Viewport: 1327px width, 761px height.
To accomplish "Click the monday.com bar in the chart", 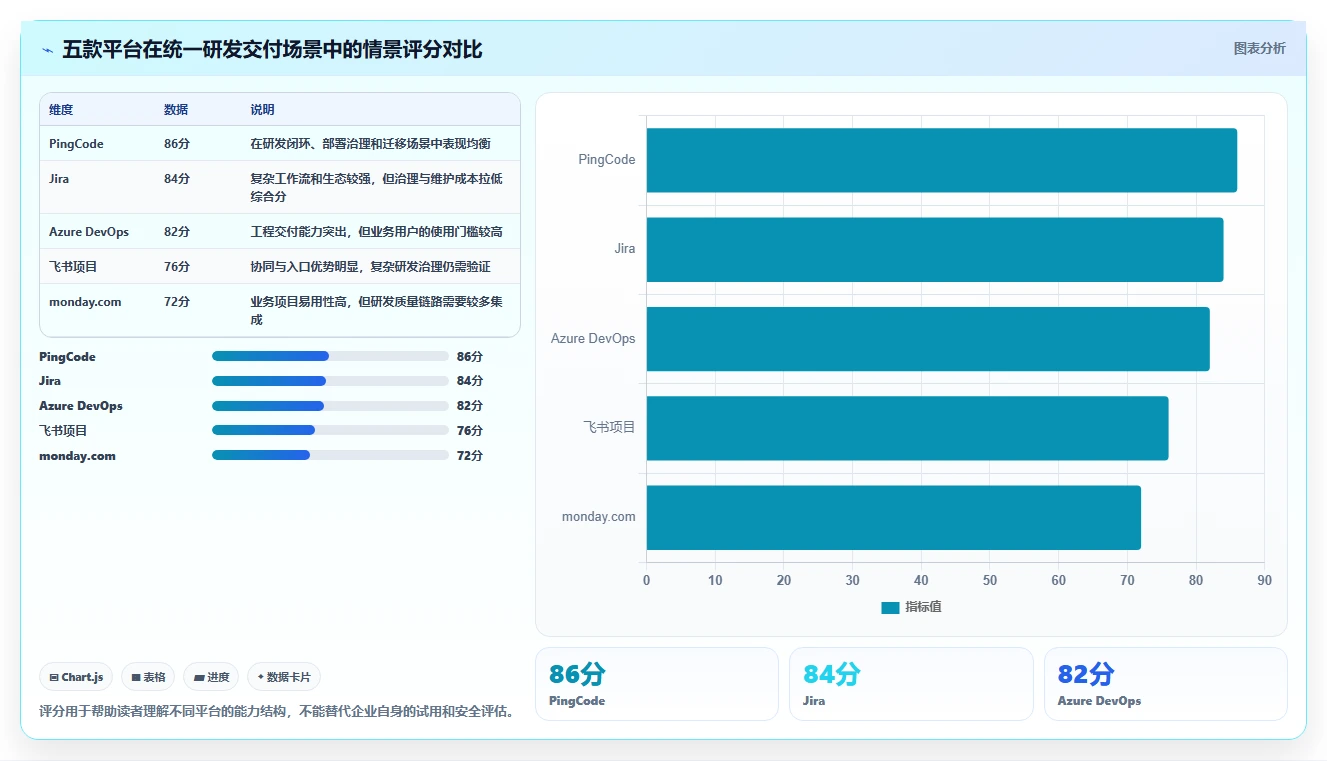I will [893, 517].
